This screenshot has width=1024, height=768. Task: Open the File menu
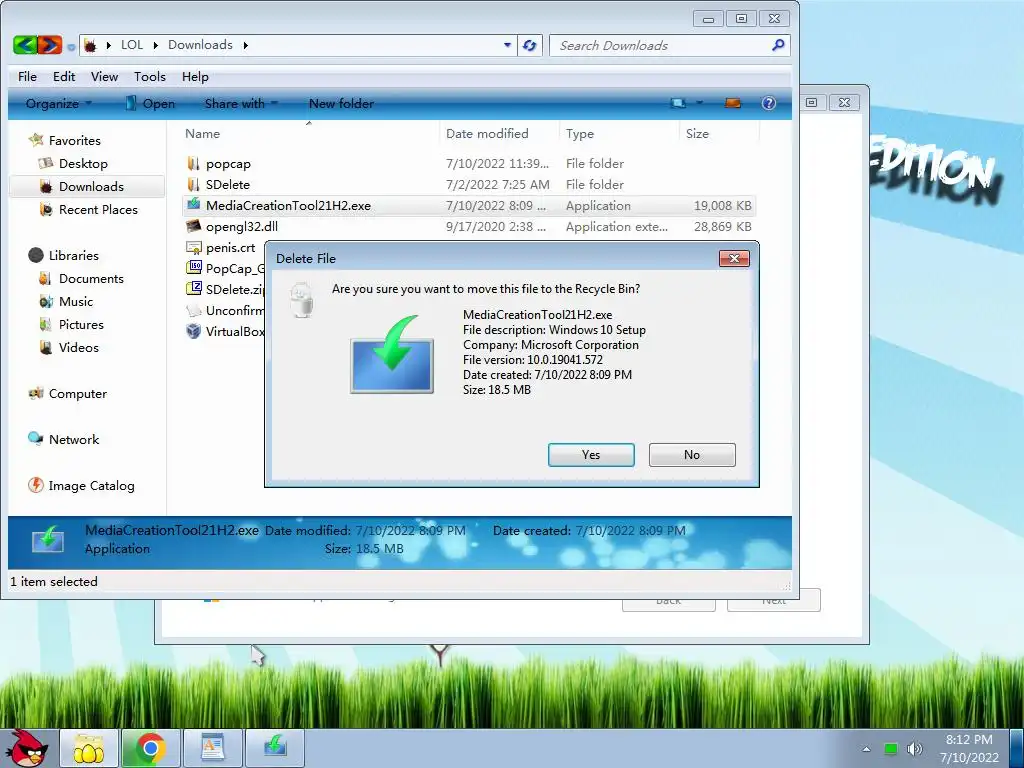tap(27, 76)
